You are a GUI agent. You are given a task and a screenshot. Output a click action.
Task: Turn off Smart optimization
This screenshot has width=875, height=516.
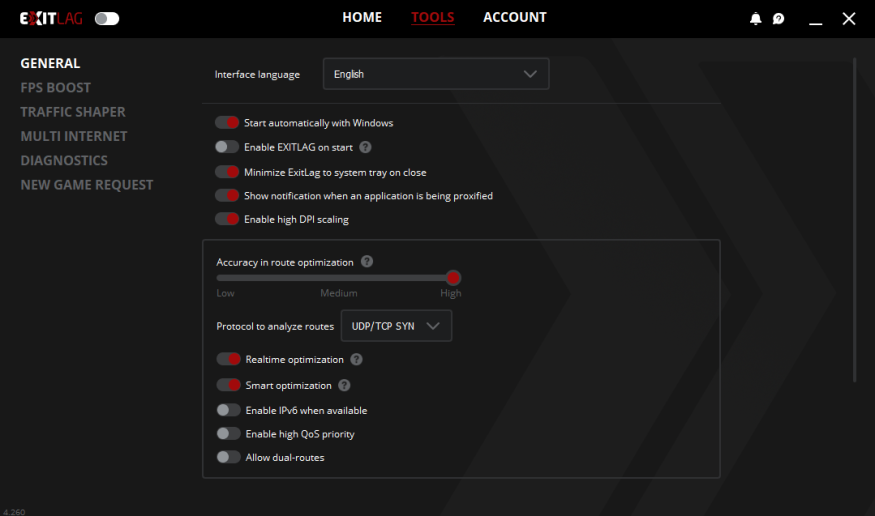228,385
